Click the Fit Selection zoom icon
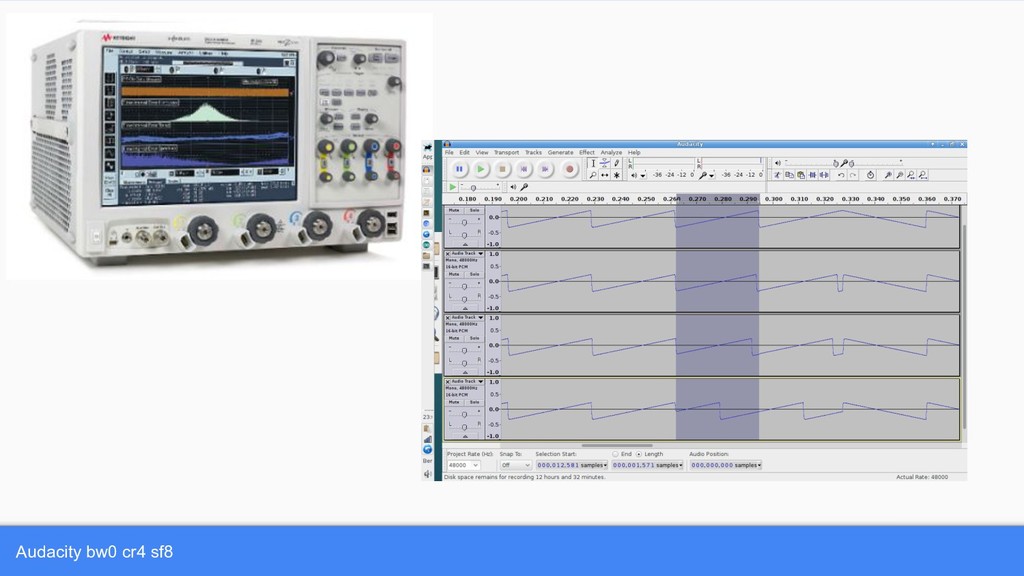Screen dimensions: 1024x576 tap(911, 175)
